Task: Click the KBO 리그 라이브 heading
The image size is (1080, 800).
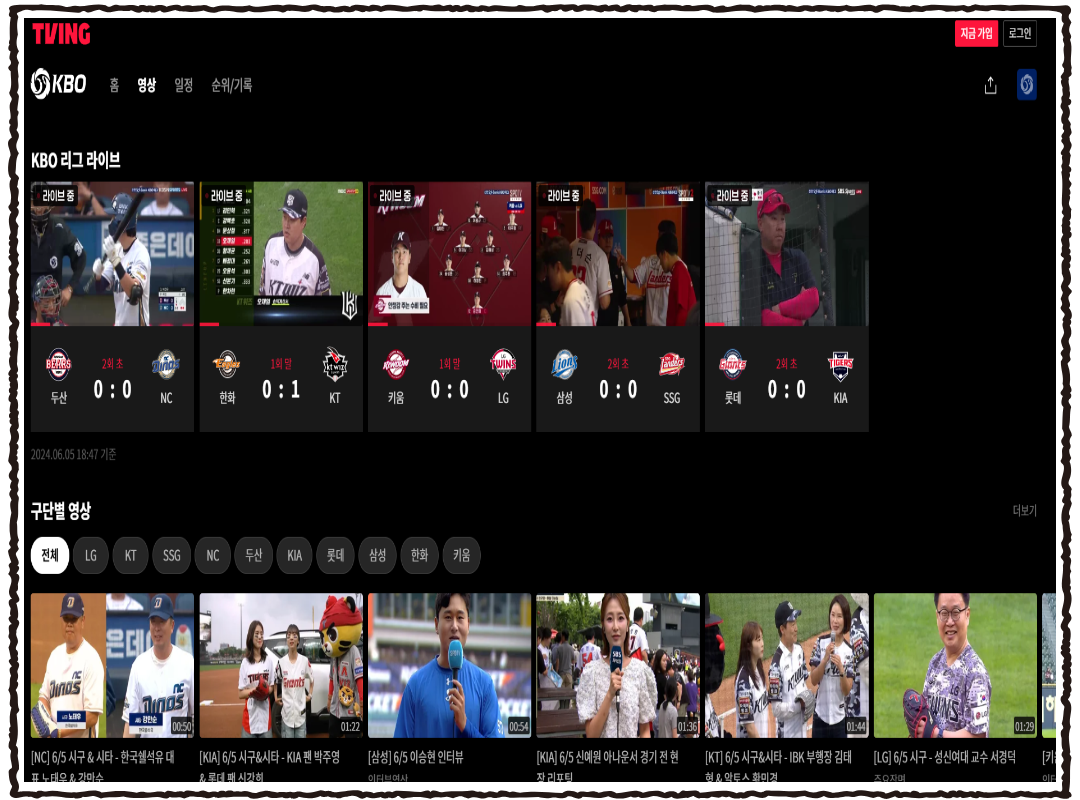Action: (76, 160)
